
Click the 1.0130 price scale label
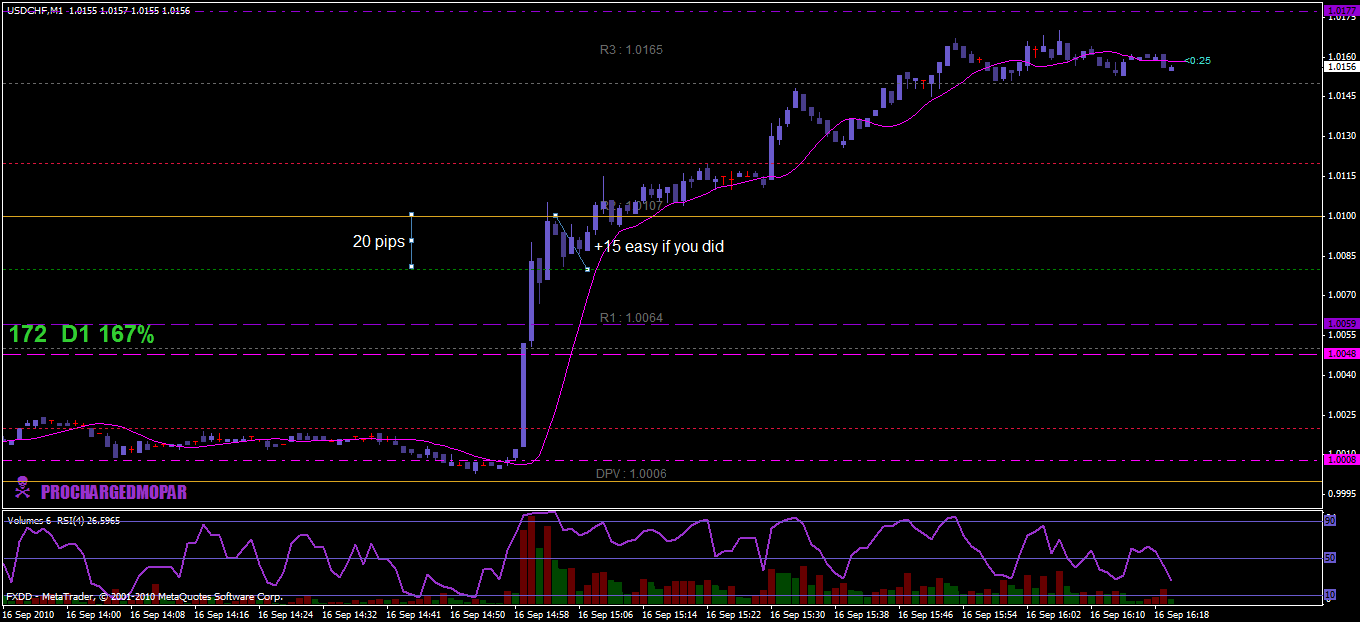1341,136
